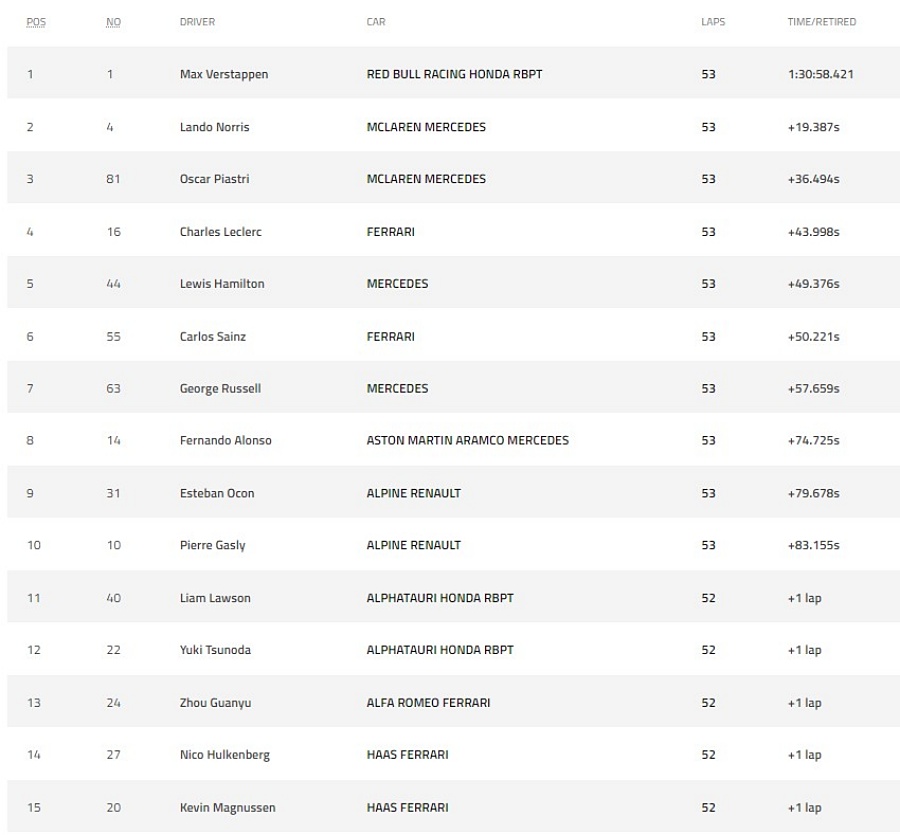900x835 pixels.
Task: Click RED BULL RACING HONDA RBPT team
Action: (x=455, y=74)
